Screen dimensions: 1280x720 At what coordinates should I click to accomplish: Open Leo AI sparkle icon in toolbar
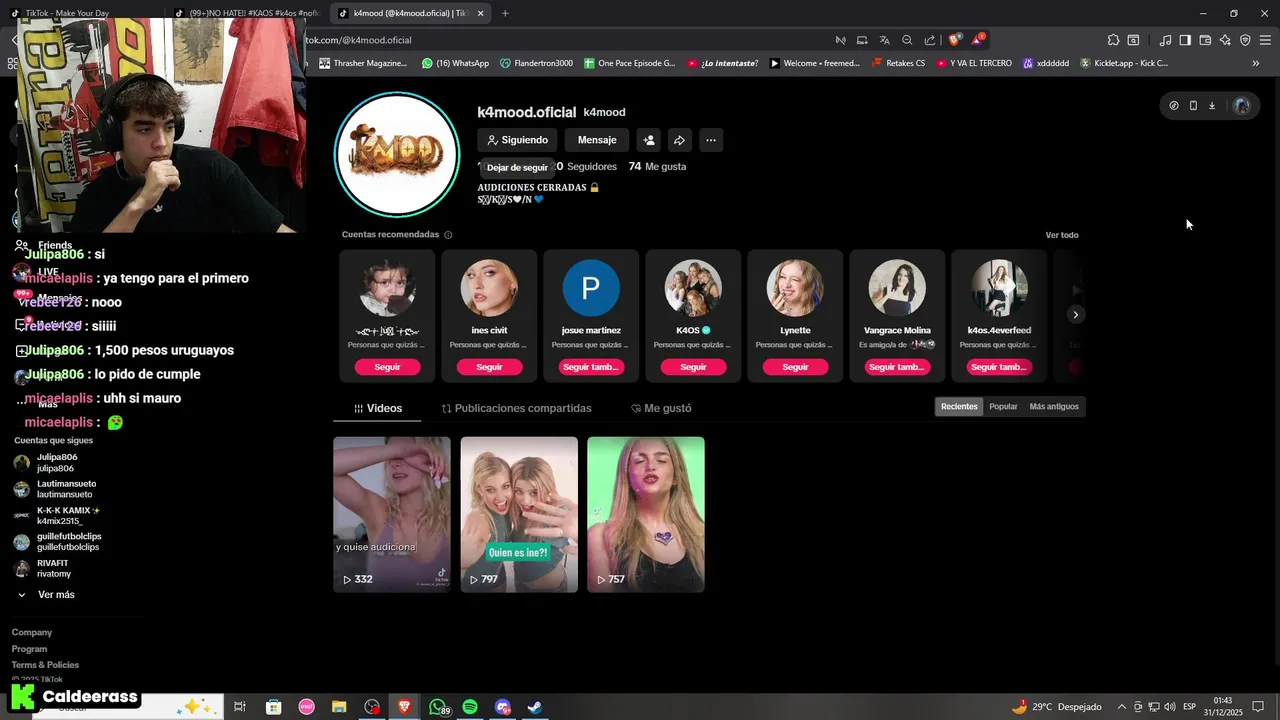[1225, 40]
